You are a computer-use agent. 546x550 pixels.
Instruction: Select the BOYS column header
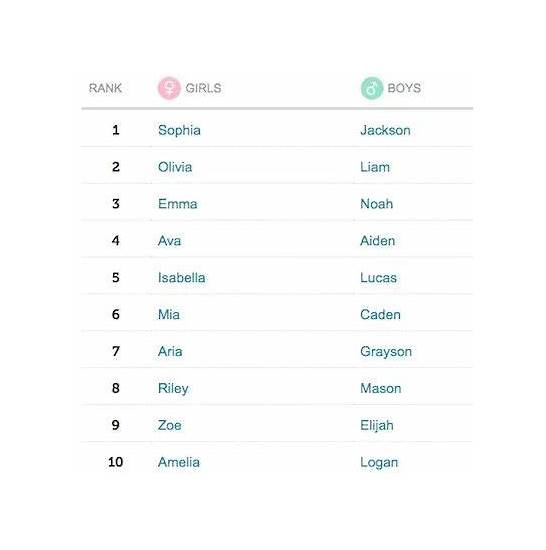click(404, 88)
